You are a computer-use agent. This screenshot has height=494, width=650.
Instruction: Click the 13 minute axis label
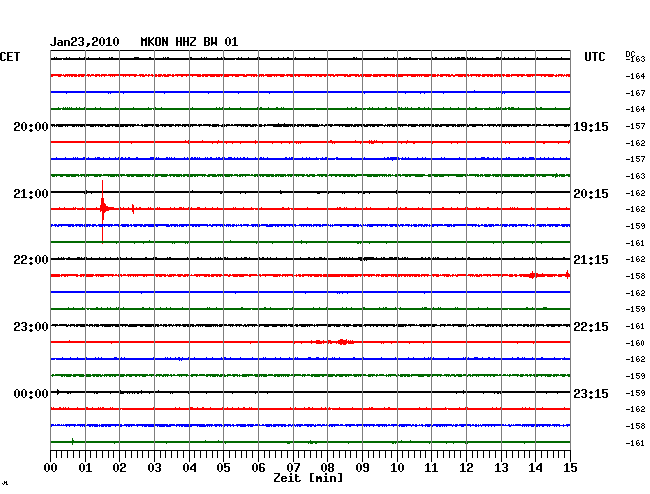coord(501,468)
